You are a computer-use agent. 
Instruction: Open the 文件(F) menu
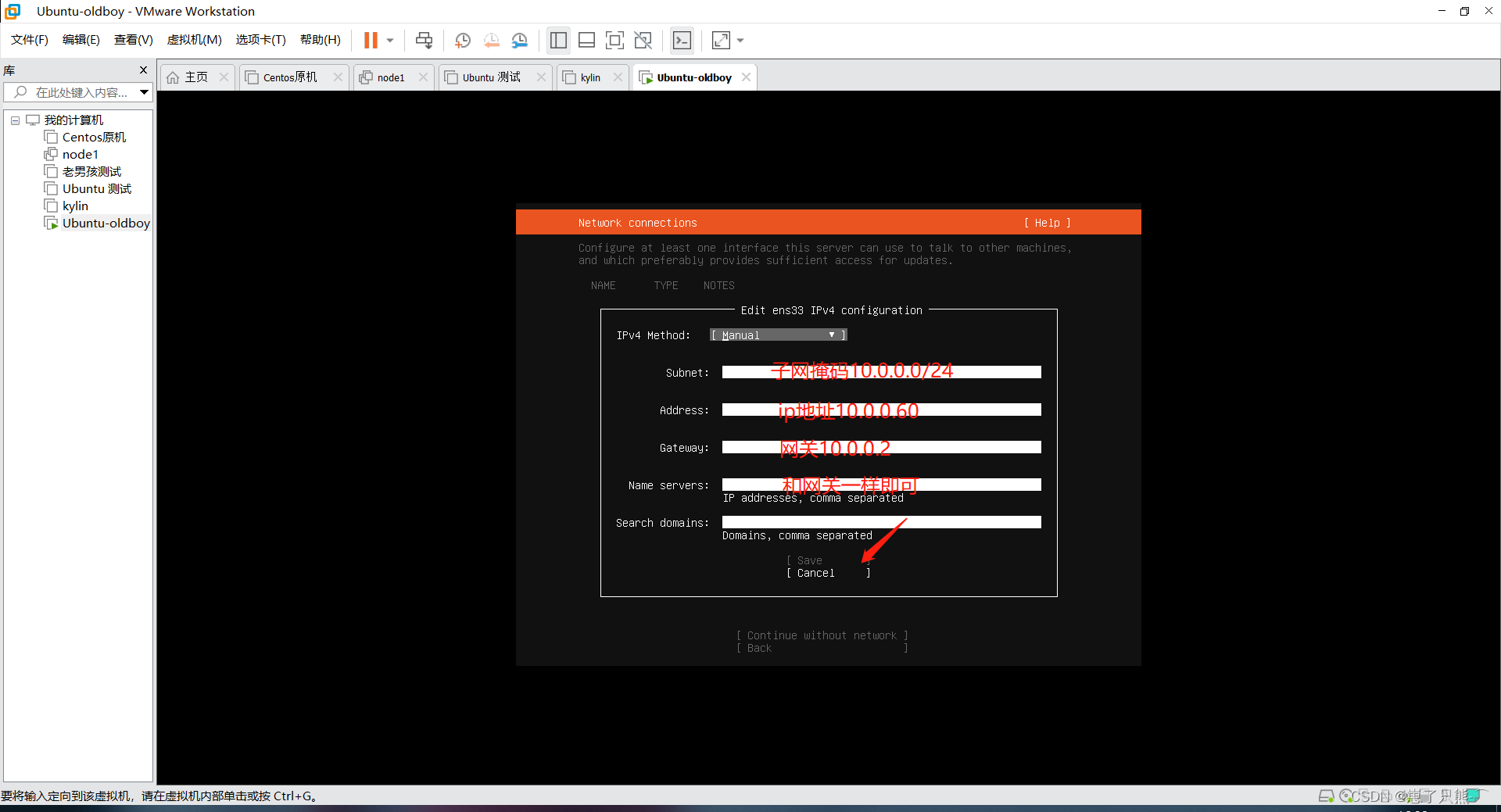(30, 40)
